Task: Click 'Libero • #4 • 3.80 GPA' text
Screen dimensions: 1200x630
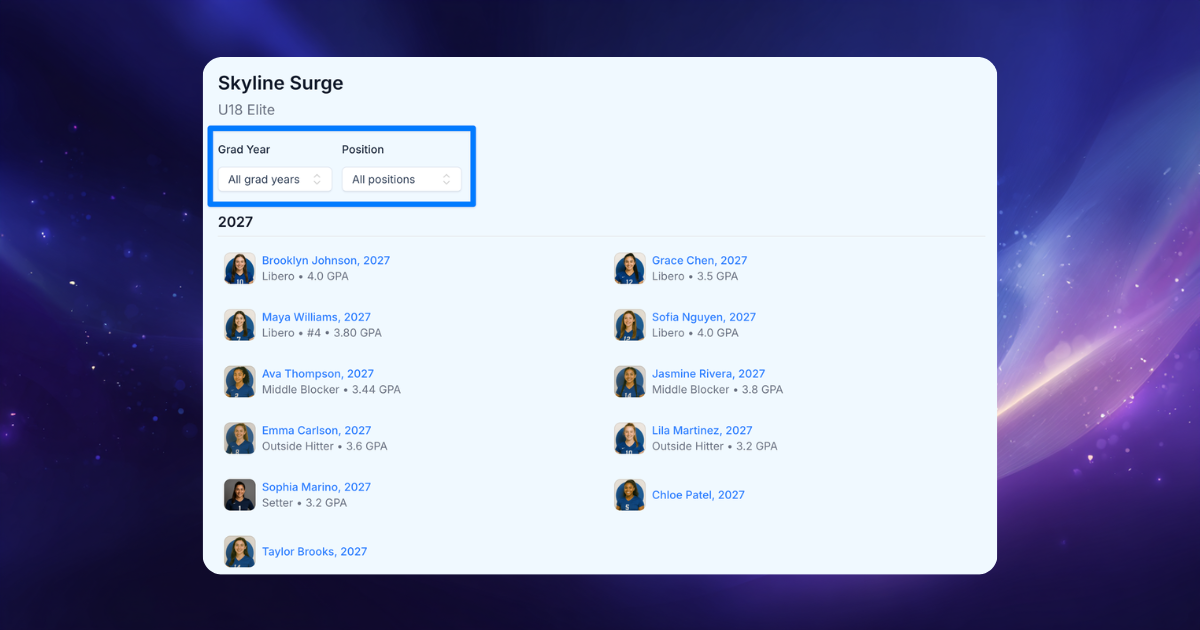Action: coord(322,333)
